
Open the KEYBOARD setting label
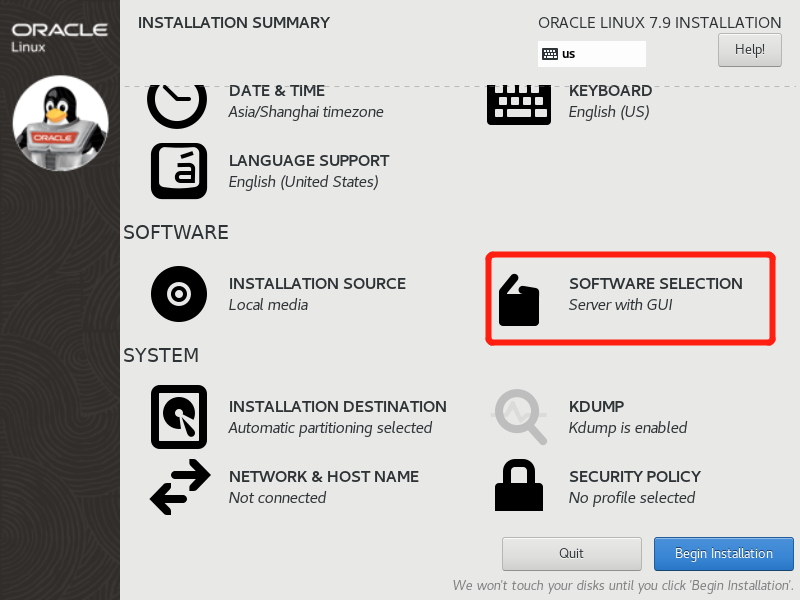[x=610, y=91]
